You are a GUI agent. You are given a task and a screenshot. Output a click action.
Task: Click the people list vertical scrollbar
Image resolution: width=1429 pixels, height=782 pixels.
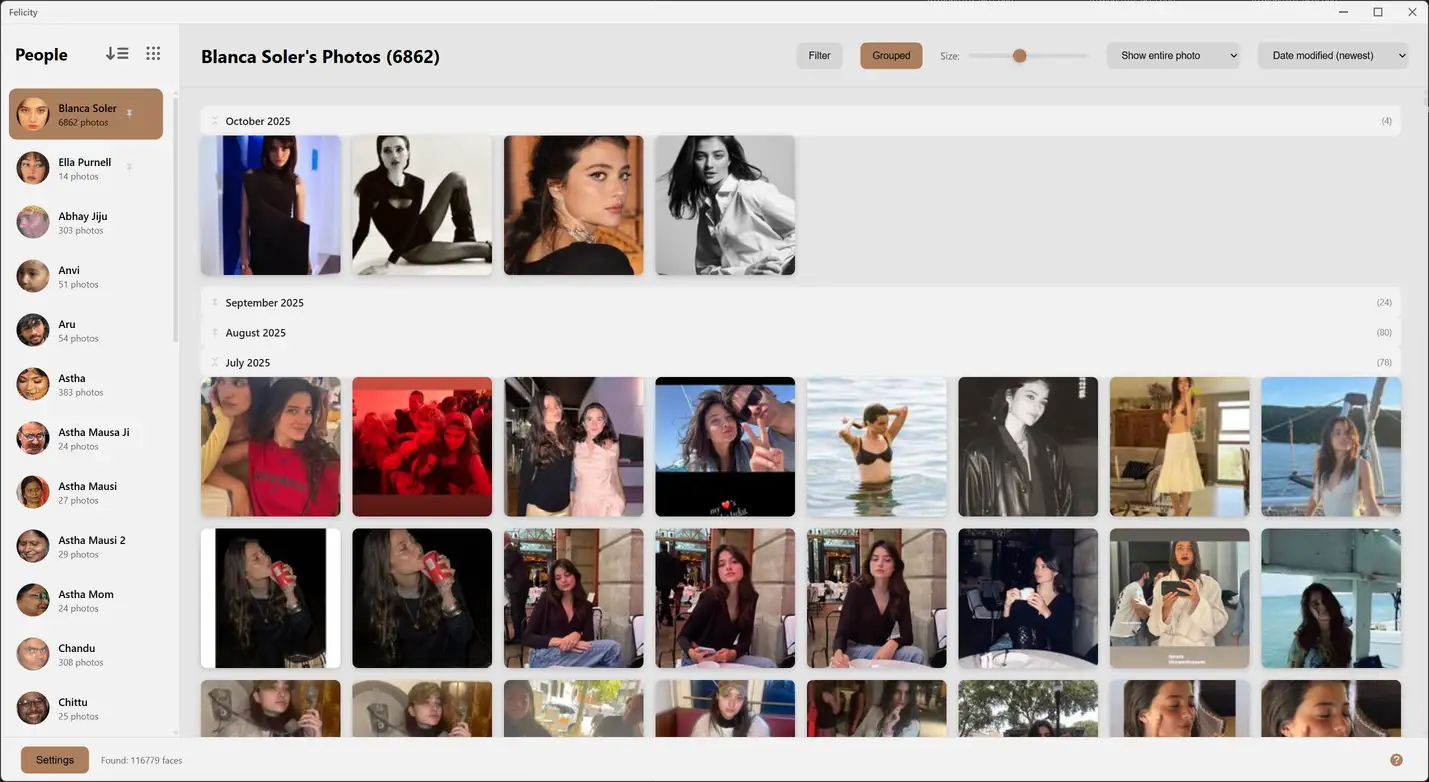pyautogui.click(x=176, y=220)
